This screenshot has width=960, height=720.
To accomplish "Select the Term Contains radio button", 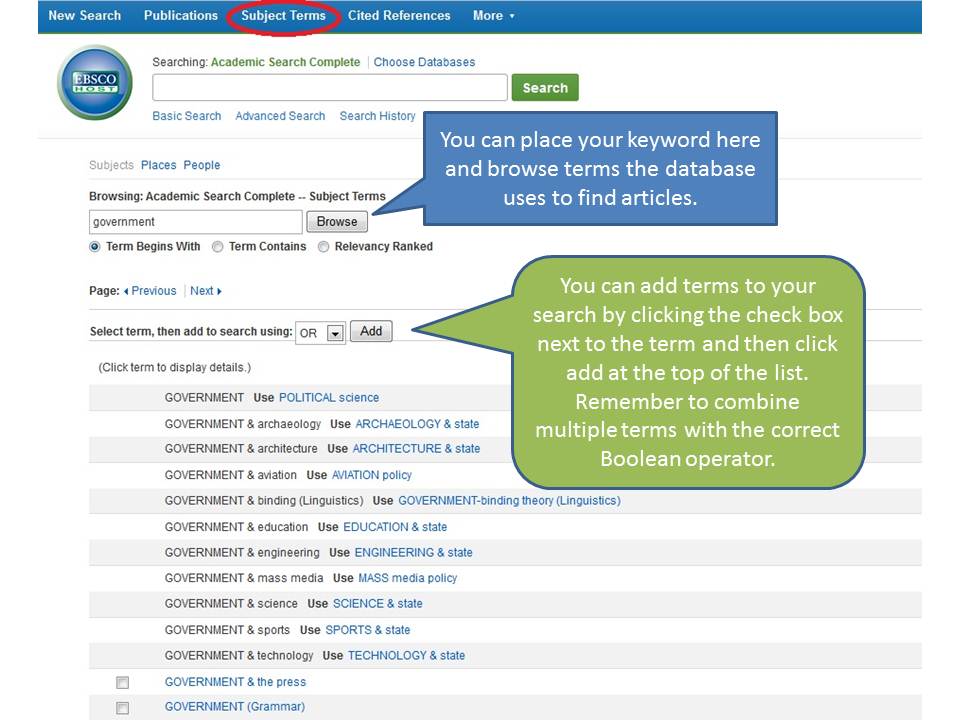I will pyautogui.click(x=218, y=247).
